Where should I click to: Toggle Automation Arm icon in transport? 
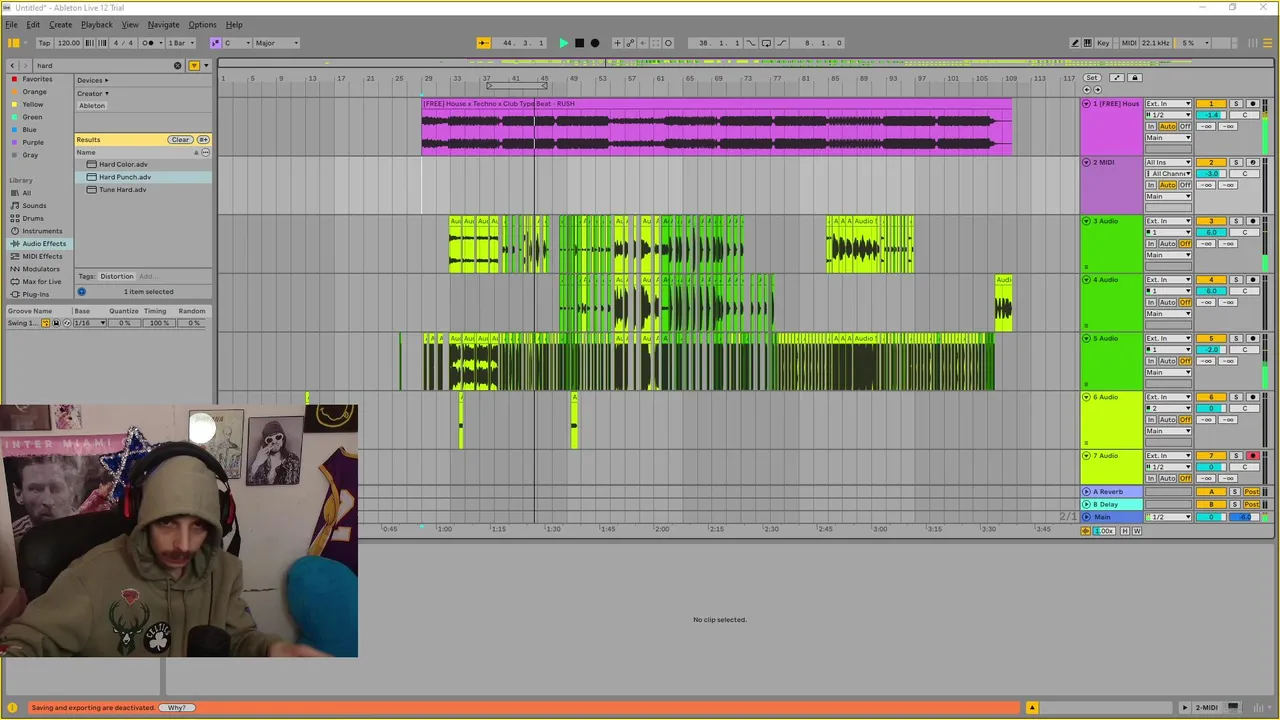[630, 43]
